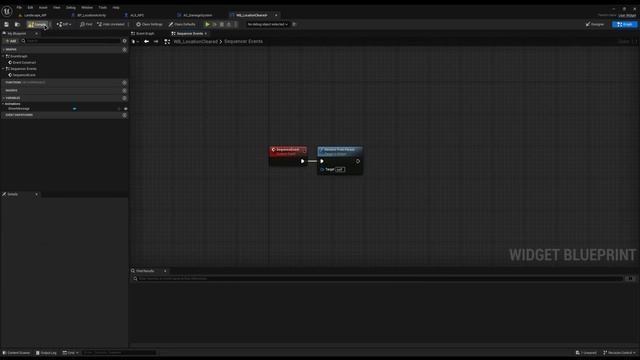Screen dimensions: 640x360
Task: Open the Debug menu
Action: [x=71, y=7]
